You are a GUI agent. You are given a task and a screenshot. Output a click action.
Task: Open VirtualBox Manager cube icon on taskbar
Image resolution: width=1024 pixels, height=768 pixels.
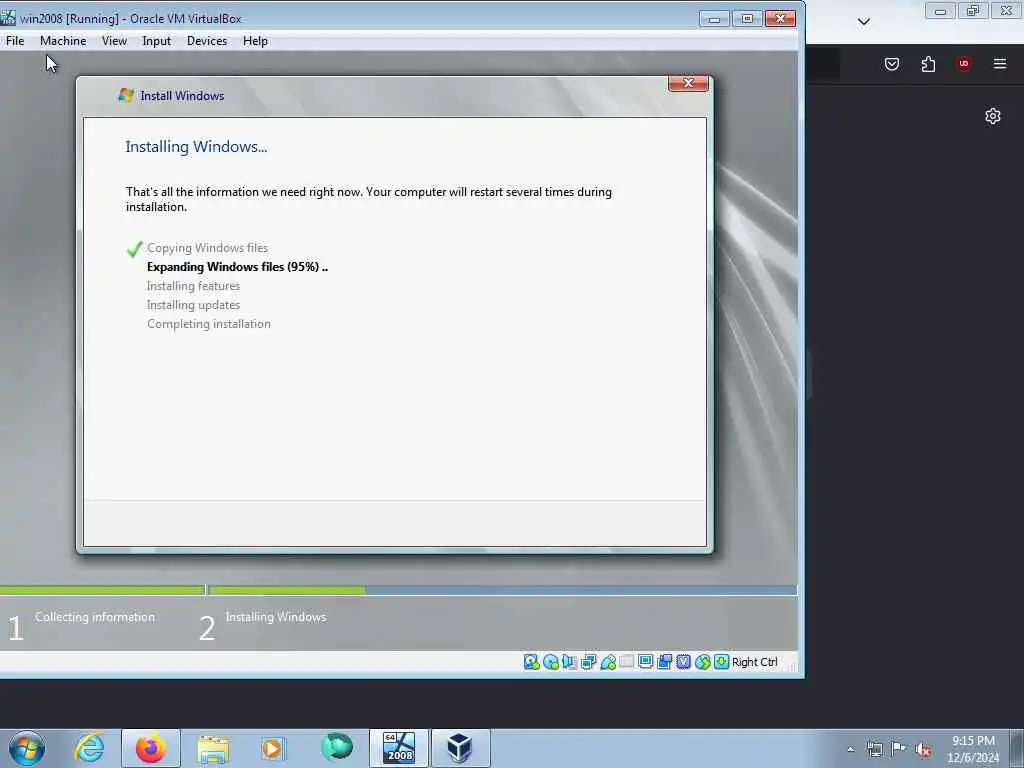pyautogui.click(x=460, y=748)
